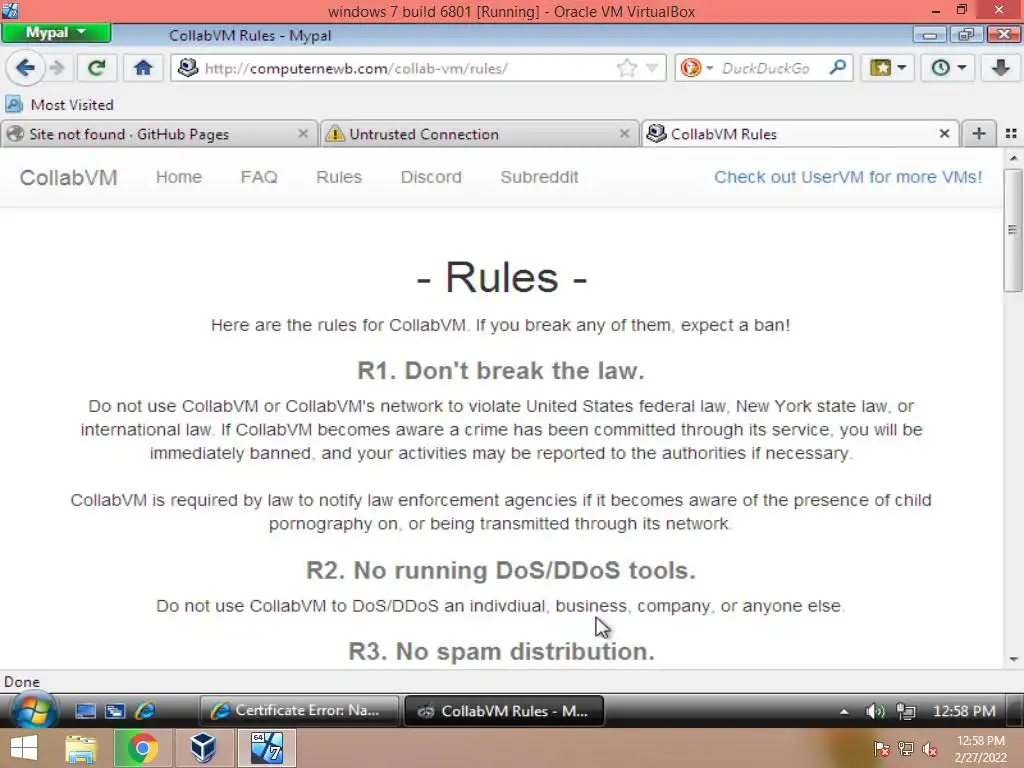This screenshot has width=1024, height=768.
Task: Select the Windows 7 VM taskbar icon
Action: [266, 748]
